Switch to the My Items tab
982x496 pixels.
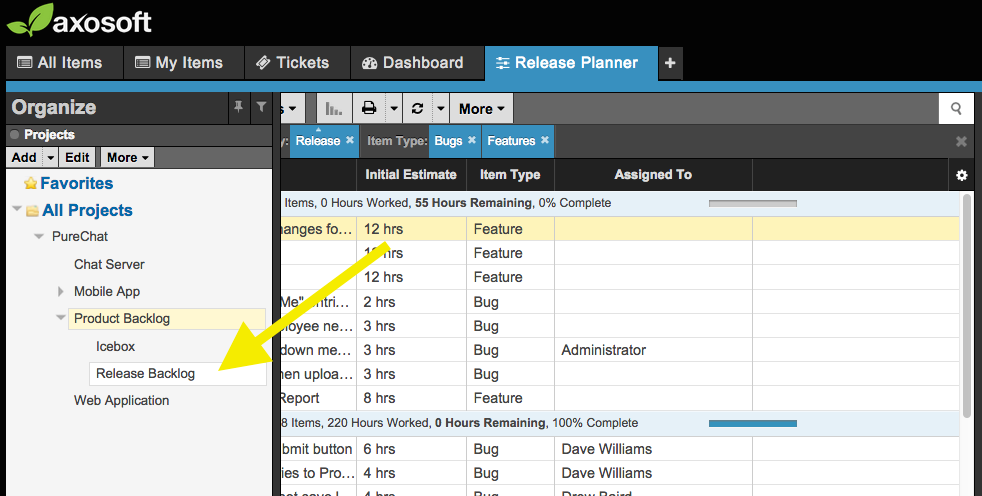pos(183,63)
